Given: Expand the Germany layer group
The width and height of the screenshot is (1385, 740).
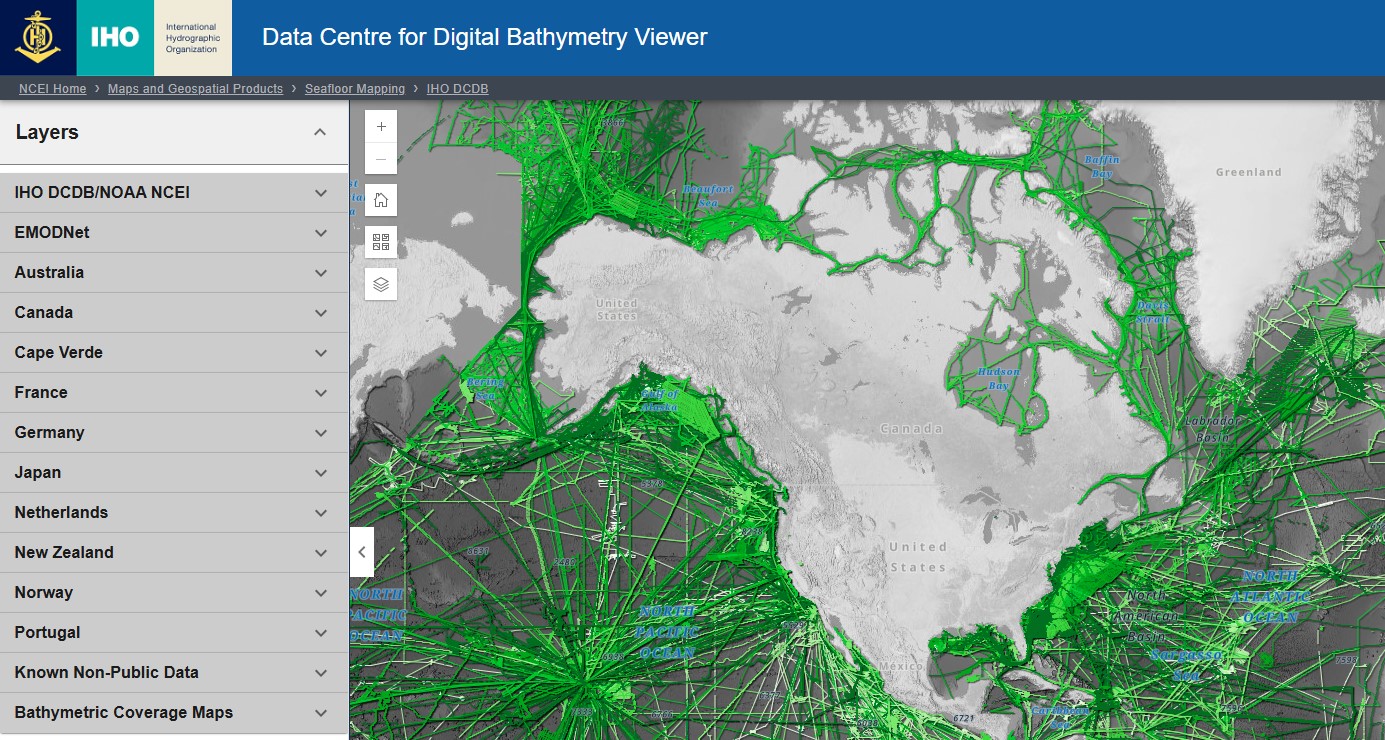Looking at the screenshot, I should (x=174, y=433).
